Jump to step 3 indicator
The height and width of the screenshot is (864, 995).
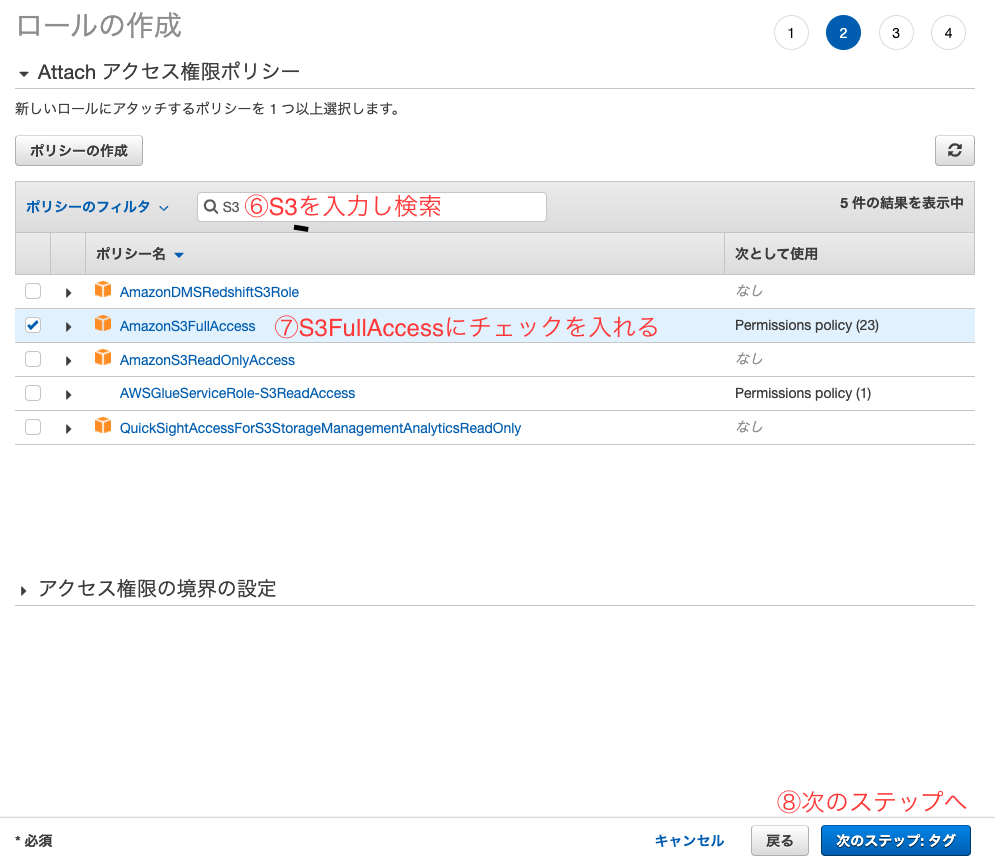point(896,33)
